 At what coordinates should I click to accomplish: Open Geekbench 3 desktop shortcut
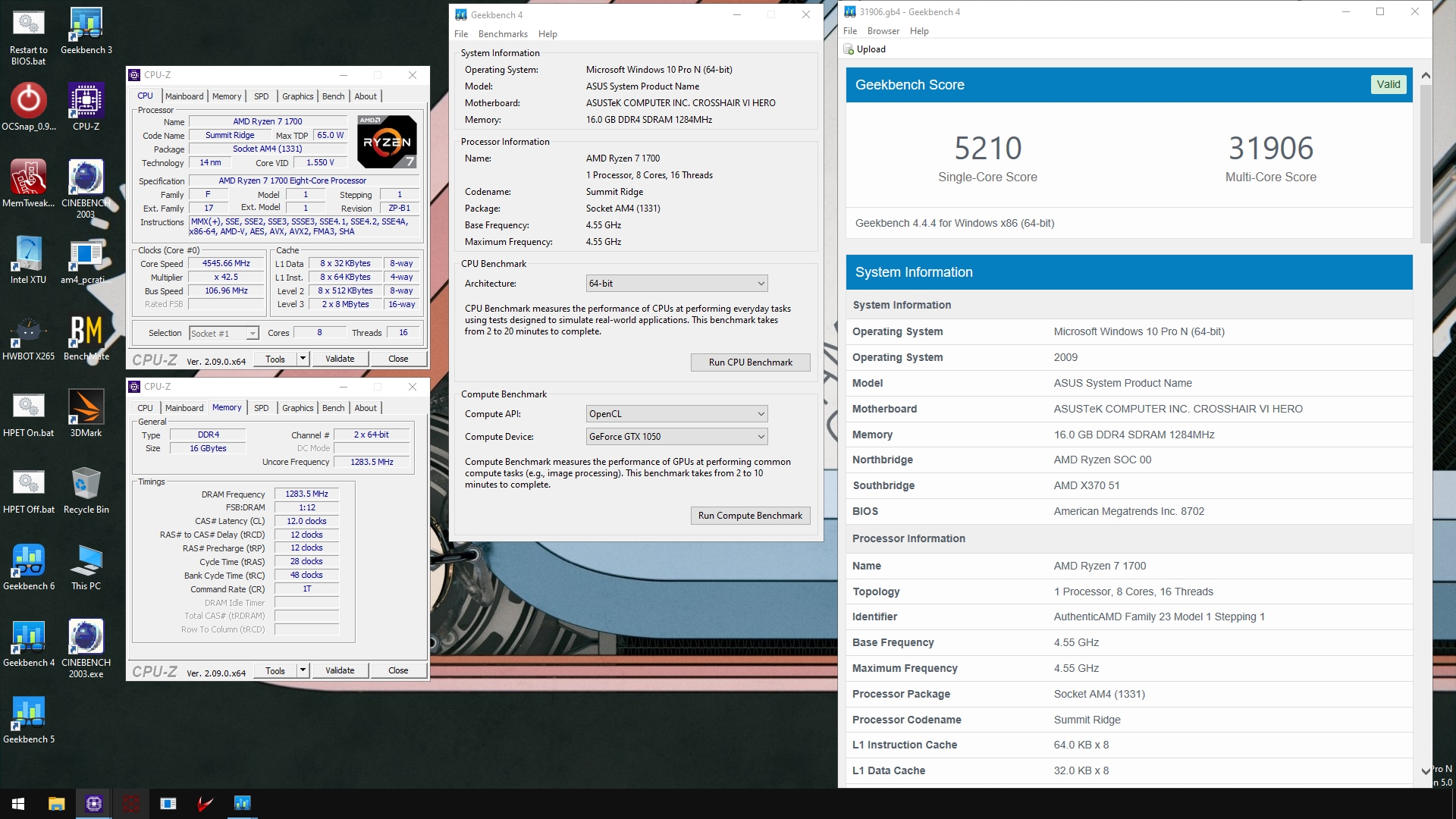coord(86,30)
